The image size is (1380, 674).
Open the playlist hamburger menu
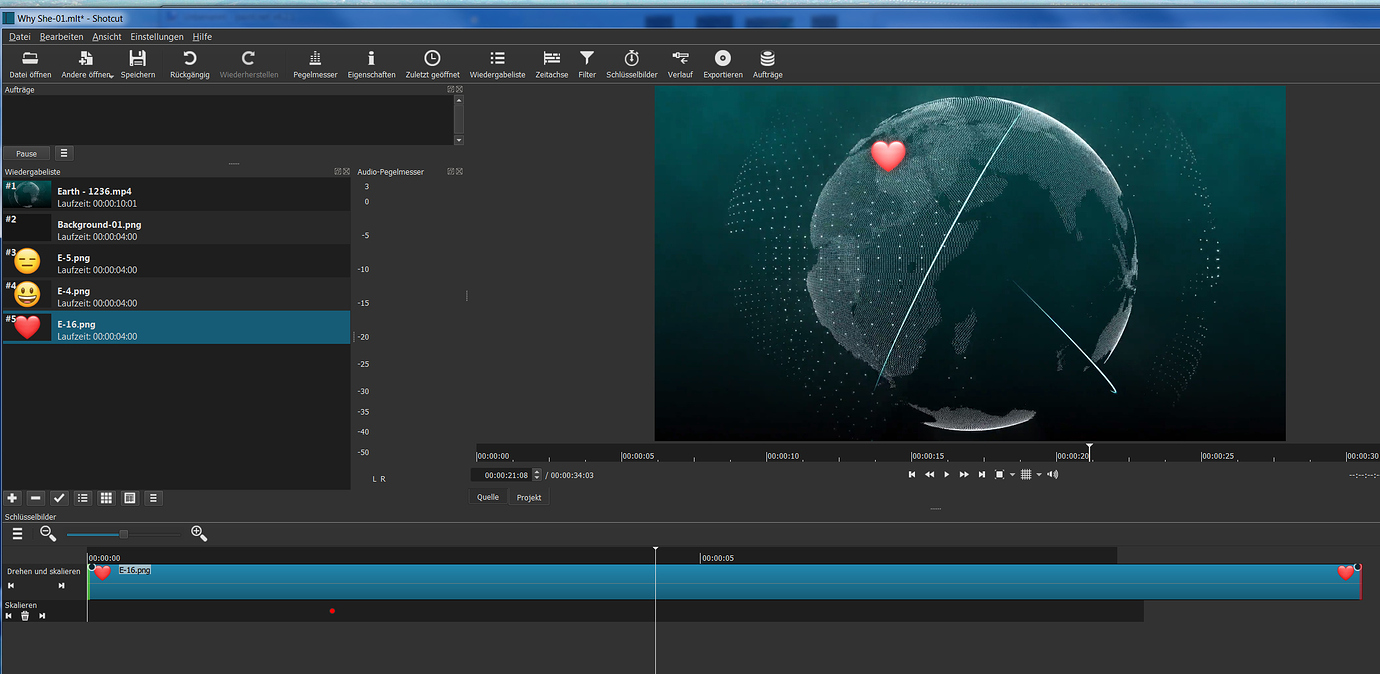(153, 498)
